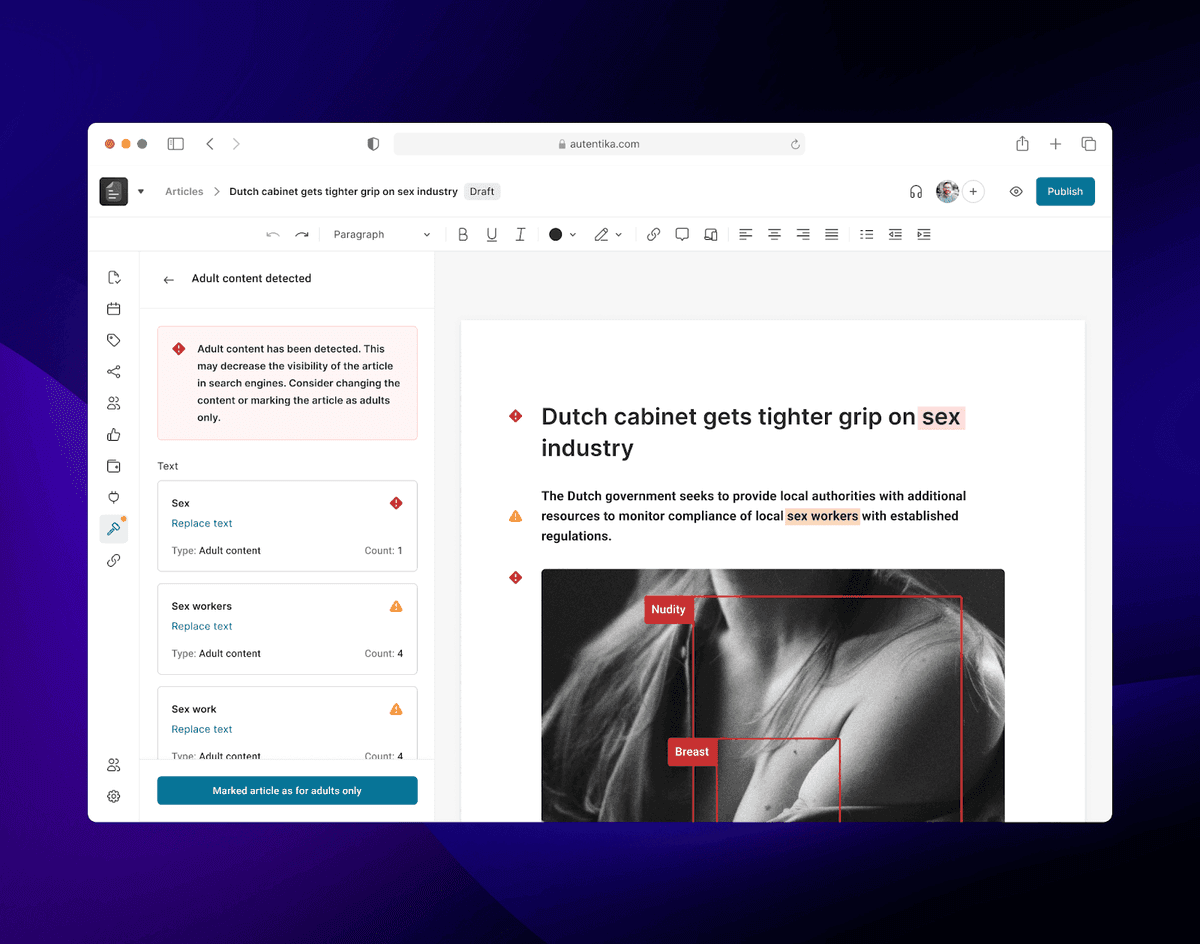Redo the last edit
Image resolution: width=1200 pixels, height=944 pixels.
pos(302,234)
